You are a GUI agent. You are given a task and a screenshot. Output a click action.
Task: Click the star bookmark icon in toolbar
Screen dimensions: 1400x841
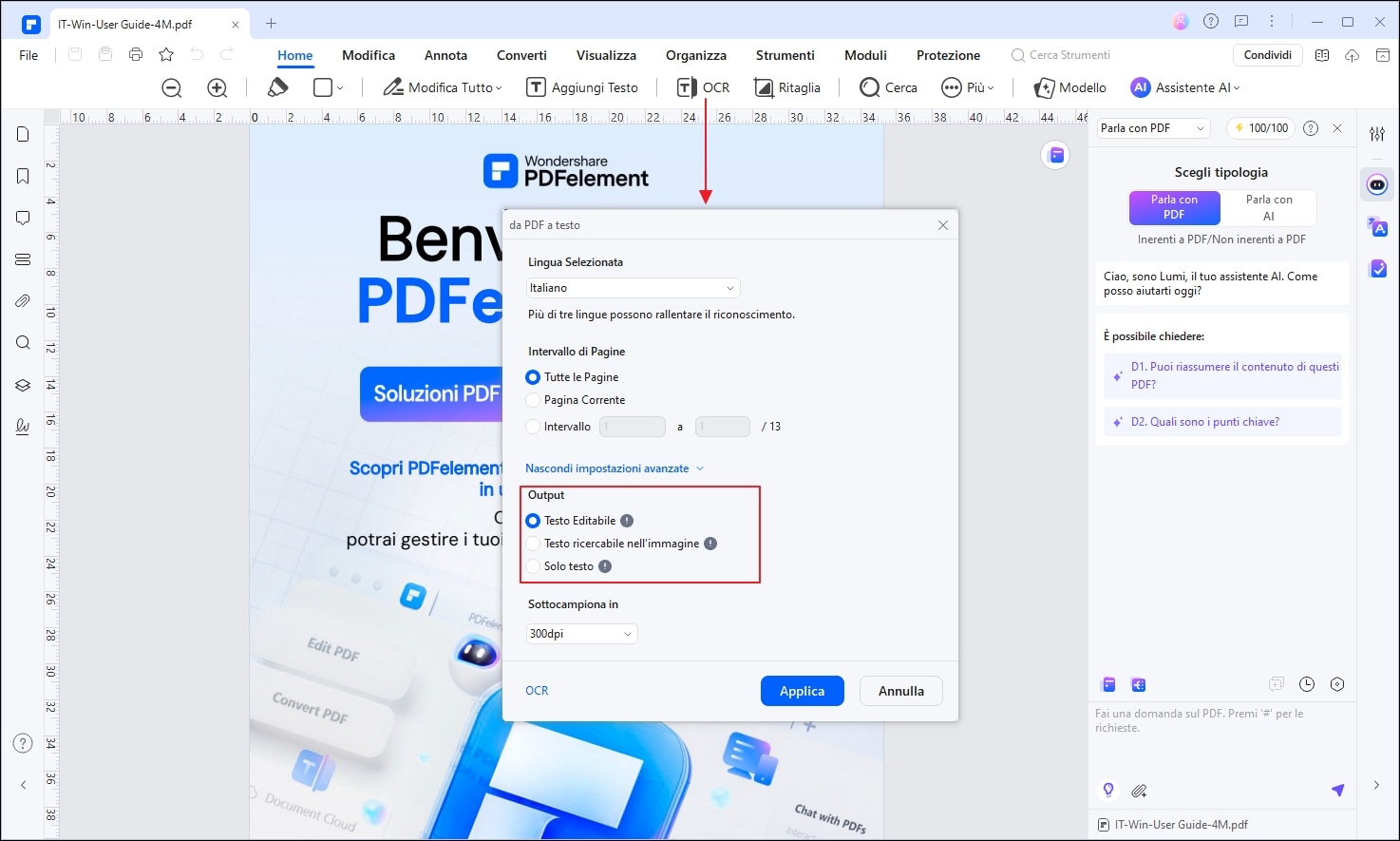[166, 55]
